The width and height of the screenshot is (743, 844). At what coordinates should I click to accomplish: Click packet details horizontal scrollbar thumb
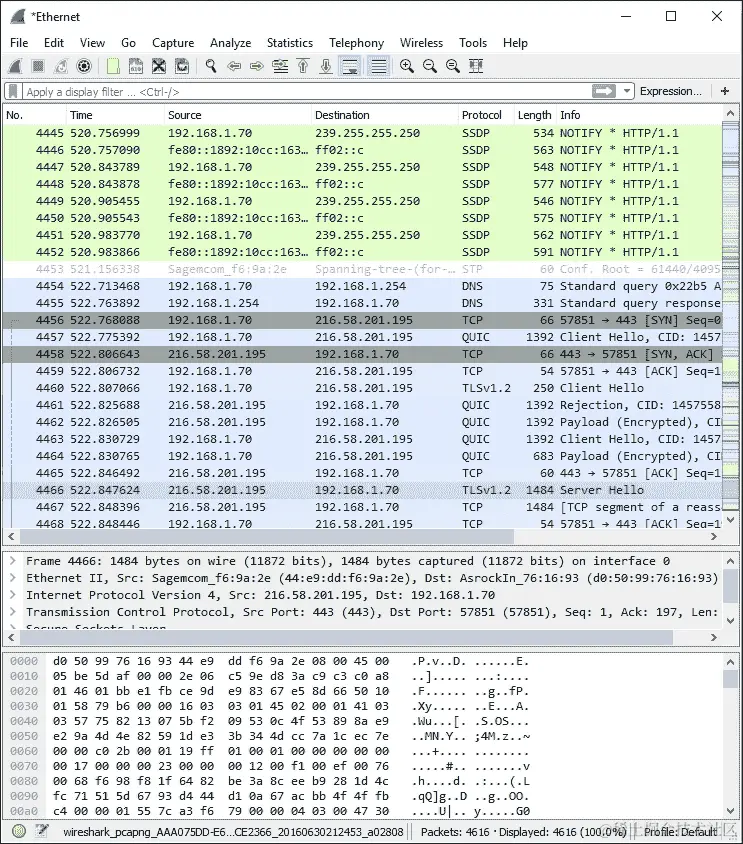pos(347,637)
